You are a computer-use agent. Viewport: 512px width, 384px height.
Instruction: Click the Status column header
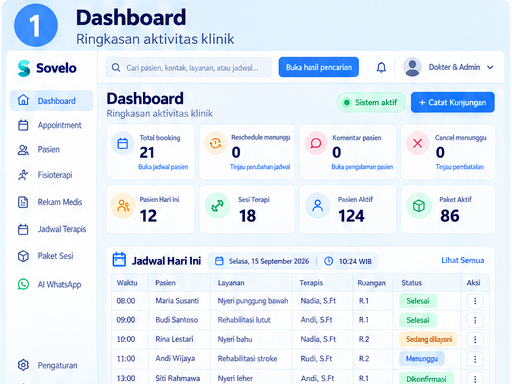click(412, 283)
